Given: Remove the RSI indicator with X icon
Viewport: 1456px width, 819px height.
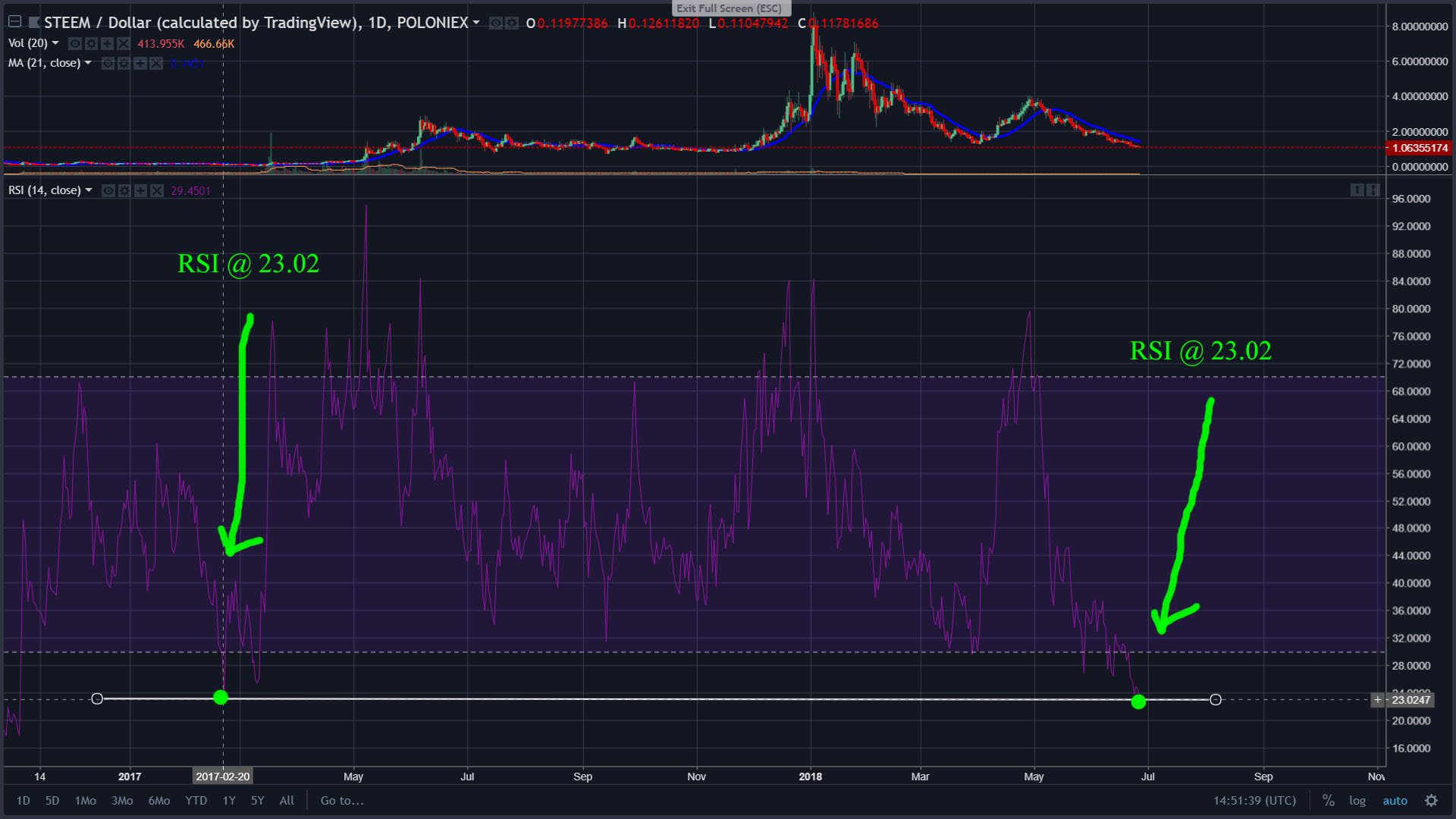Looking at the screenshot, I should [157, 190].
